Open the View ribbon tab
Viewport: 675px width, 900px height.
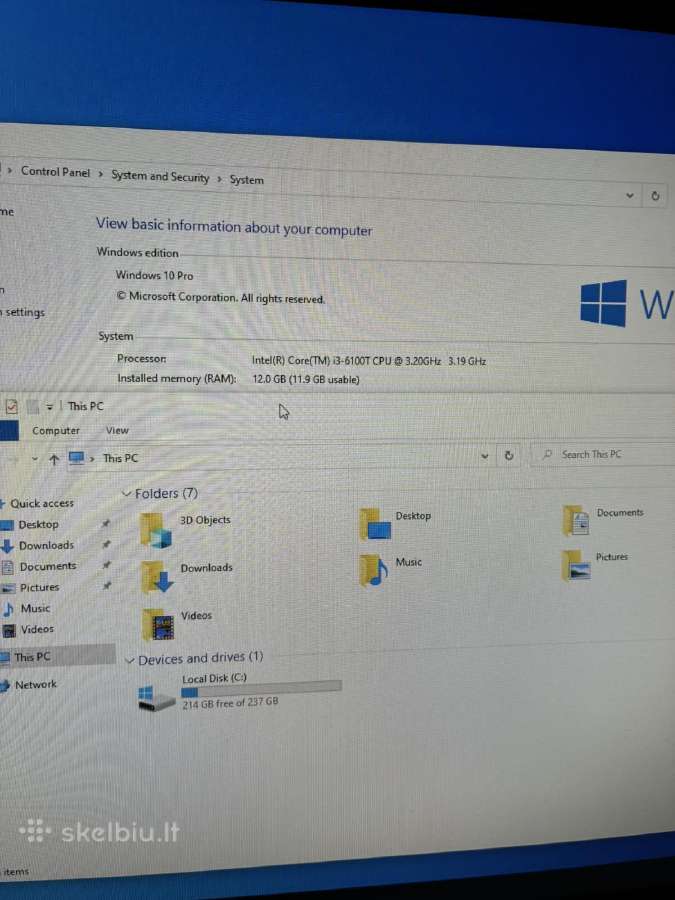[117, 430]
